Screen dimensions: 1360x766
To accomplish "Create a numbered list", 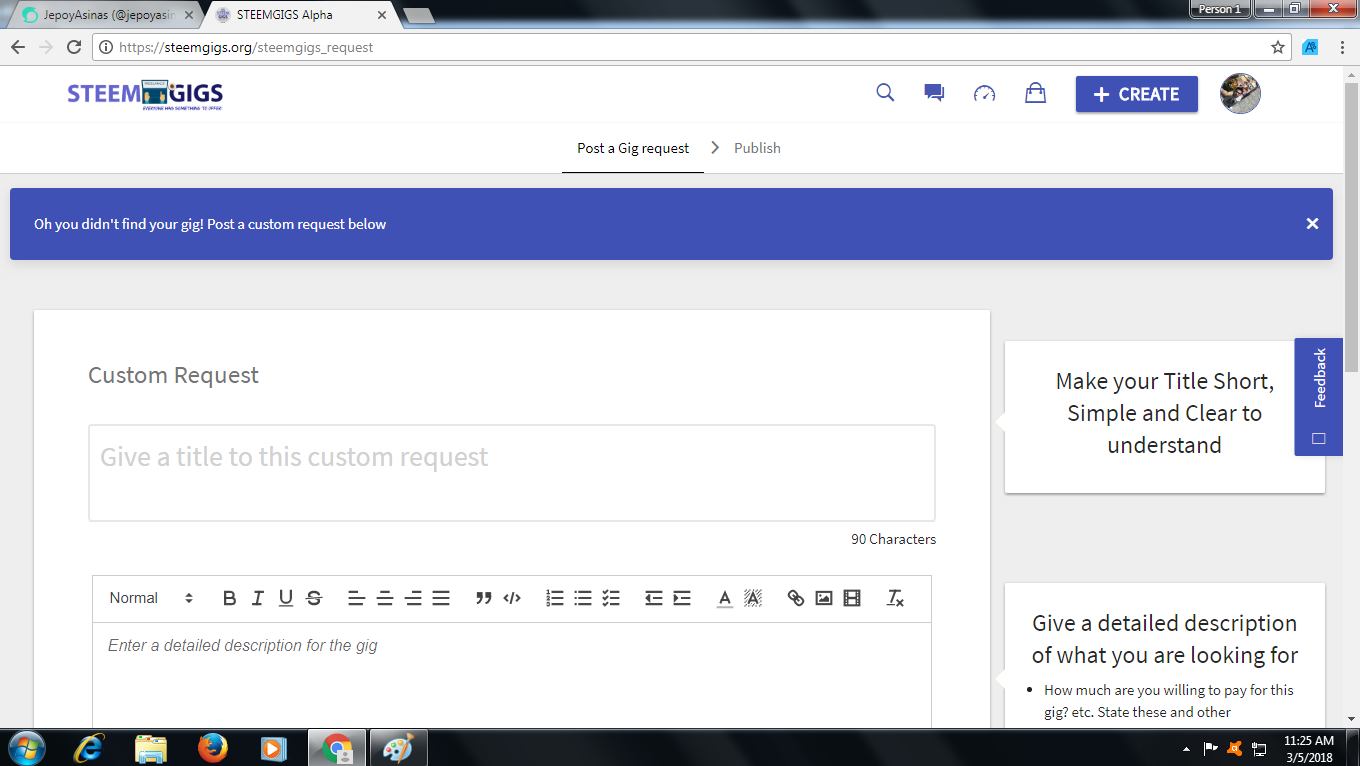I will pos(555,598).
